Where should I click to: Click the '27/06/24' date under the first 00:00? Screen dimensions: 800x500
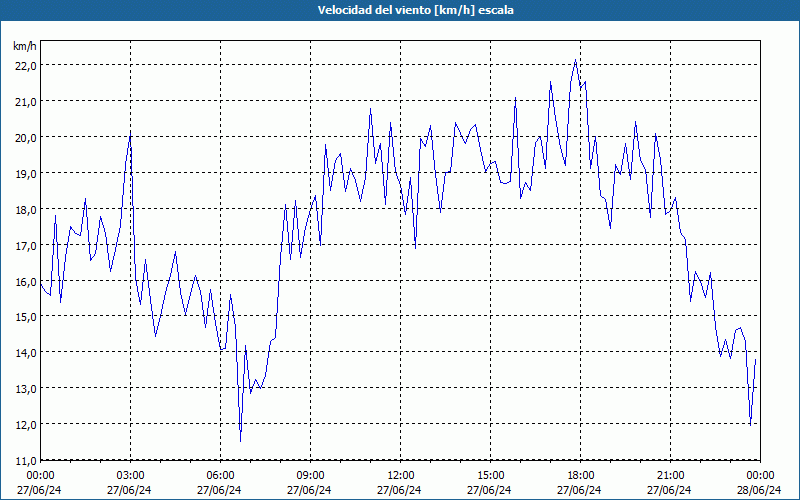click(39, 490)
